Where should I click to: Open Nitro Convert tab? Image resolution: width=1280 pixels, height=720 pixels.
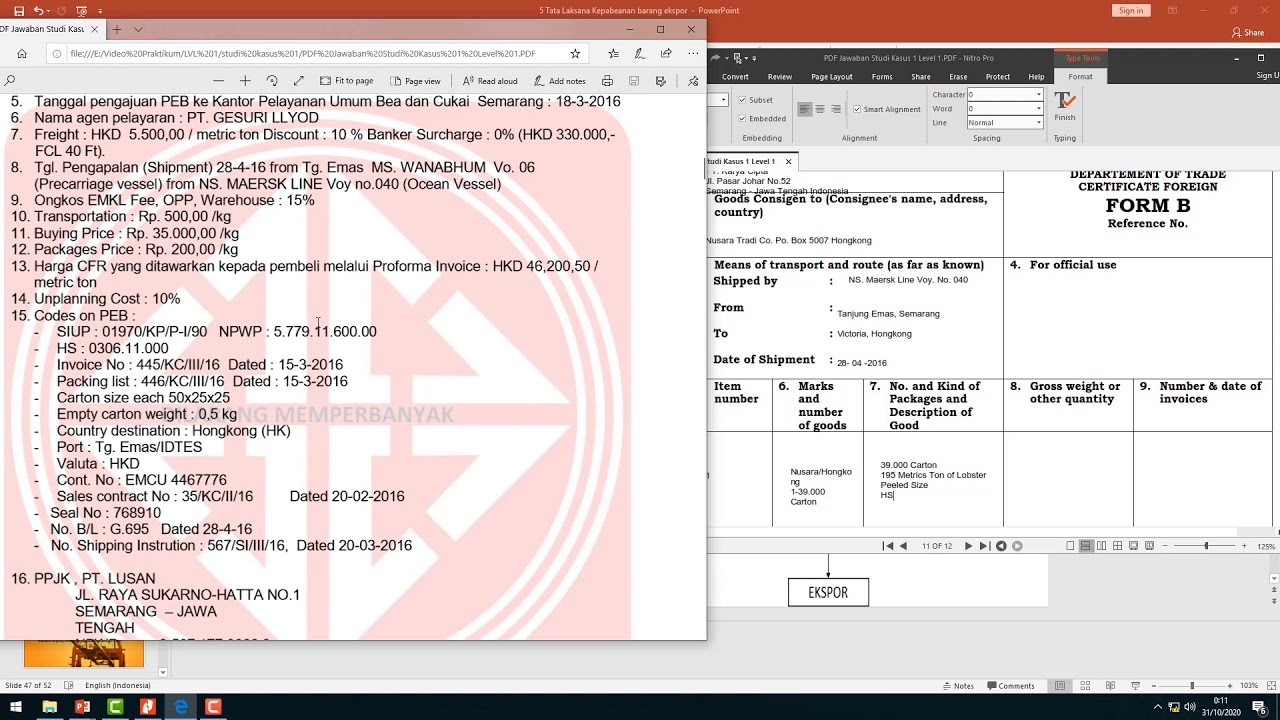[735, 77]
